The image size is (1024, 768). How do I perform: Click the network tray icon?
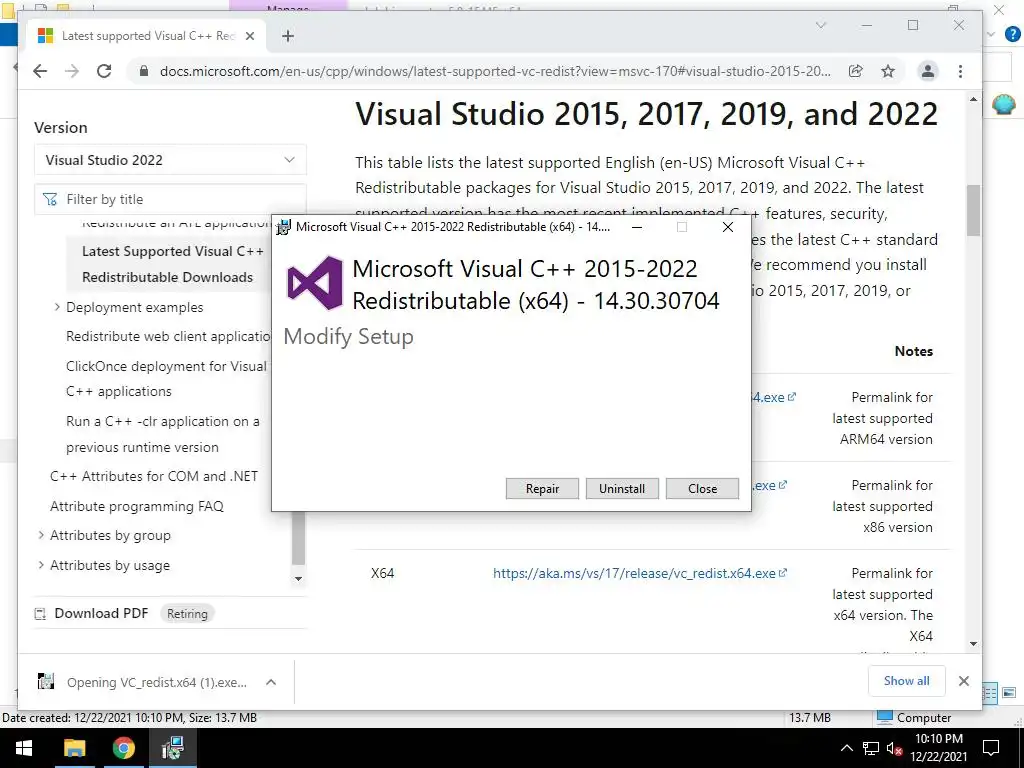pos(871,748)
